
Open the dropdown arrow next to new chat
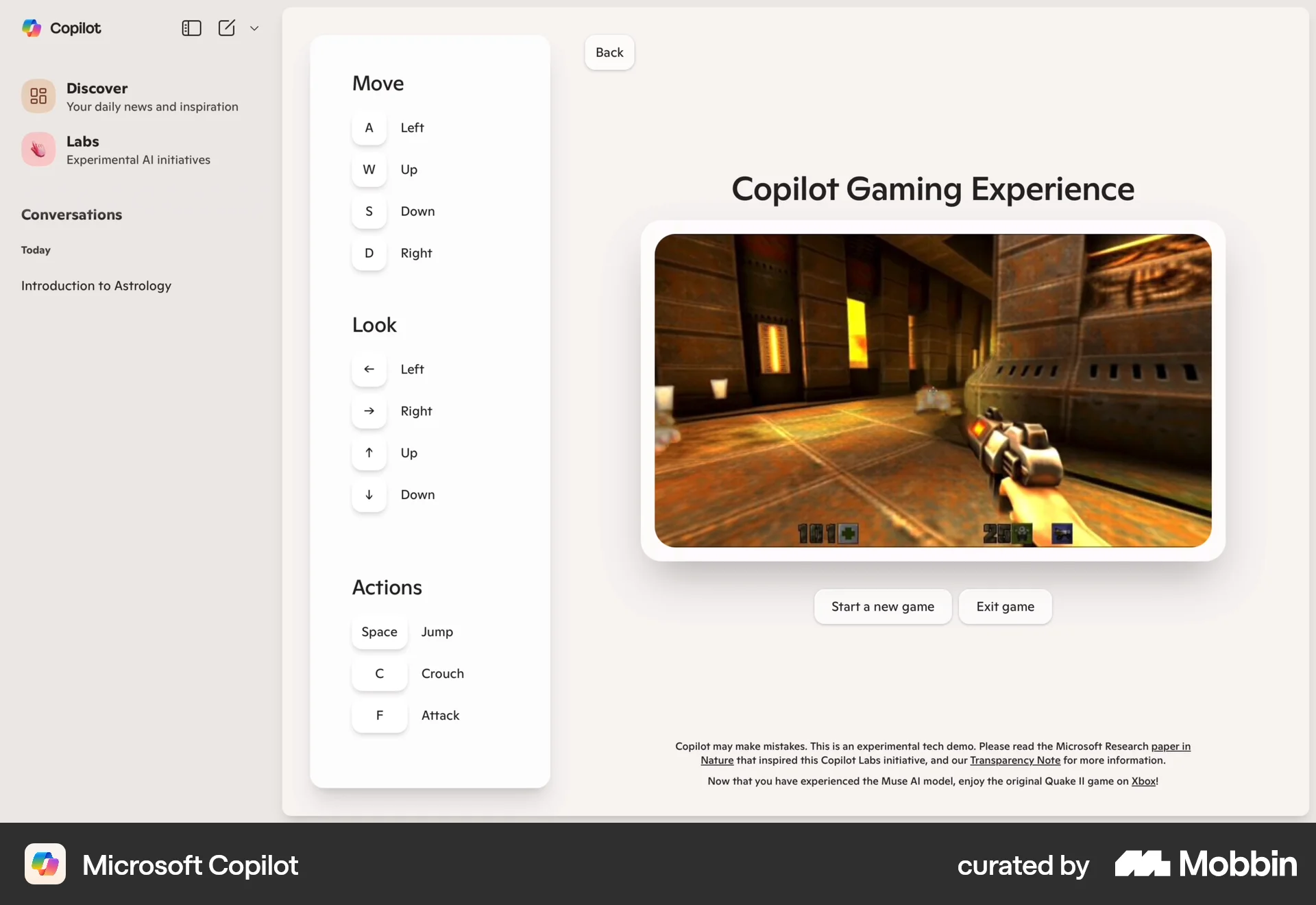tap(254, 28)
